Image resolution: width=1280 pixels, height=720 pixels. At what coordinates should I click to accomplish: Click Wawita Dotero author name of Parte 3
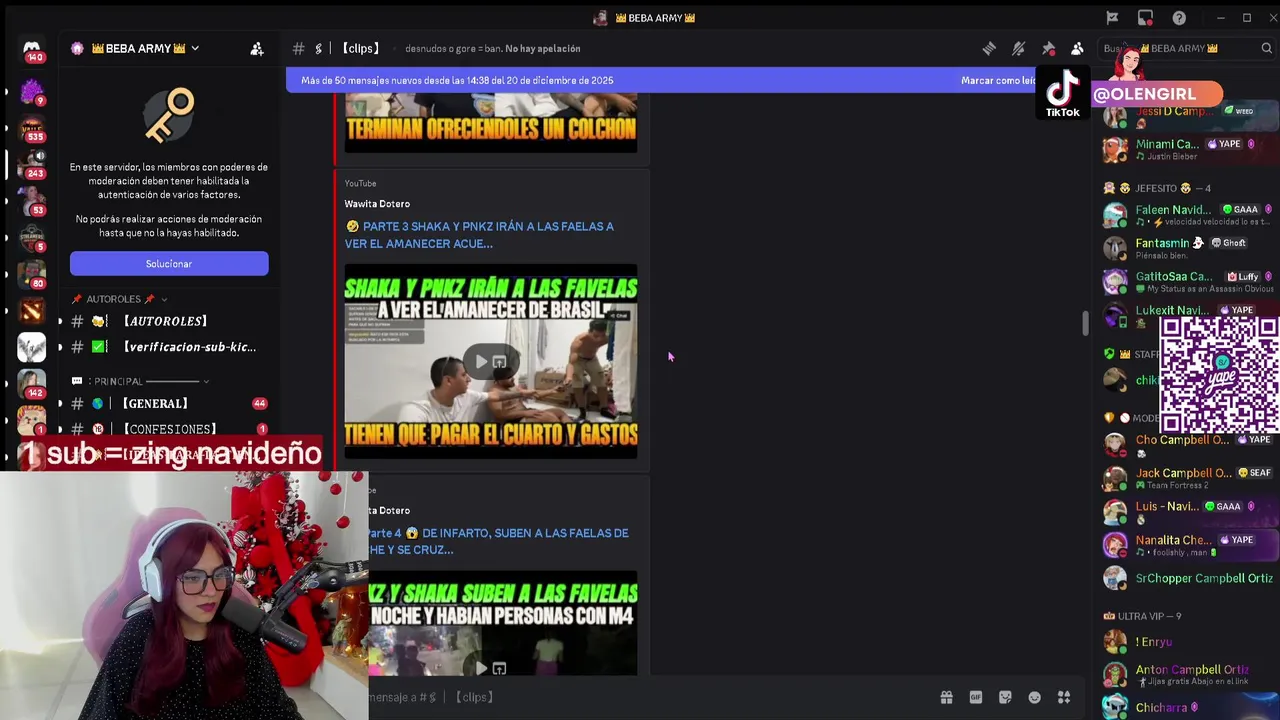pyautogui.click(x=377, y=204)
